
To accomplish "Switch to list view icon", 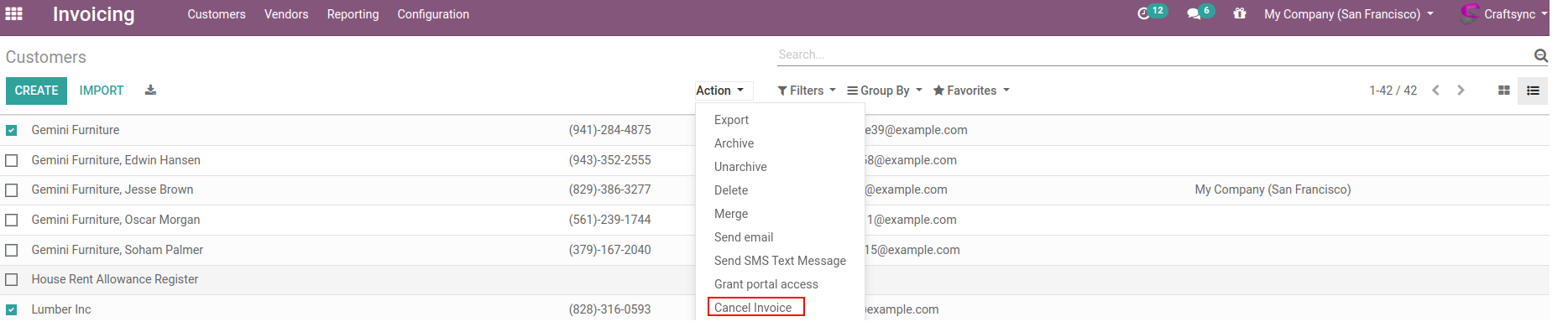I will point(1533,91).
